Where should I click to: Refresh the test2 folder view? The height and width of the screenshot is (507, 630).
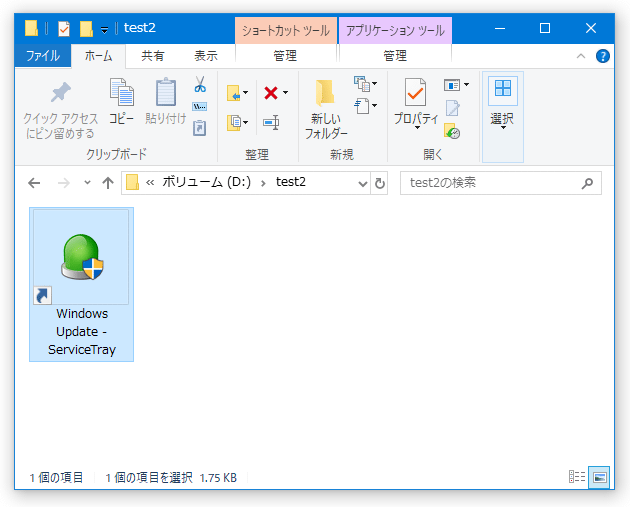[380, 184]
